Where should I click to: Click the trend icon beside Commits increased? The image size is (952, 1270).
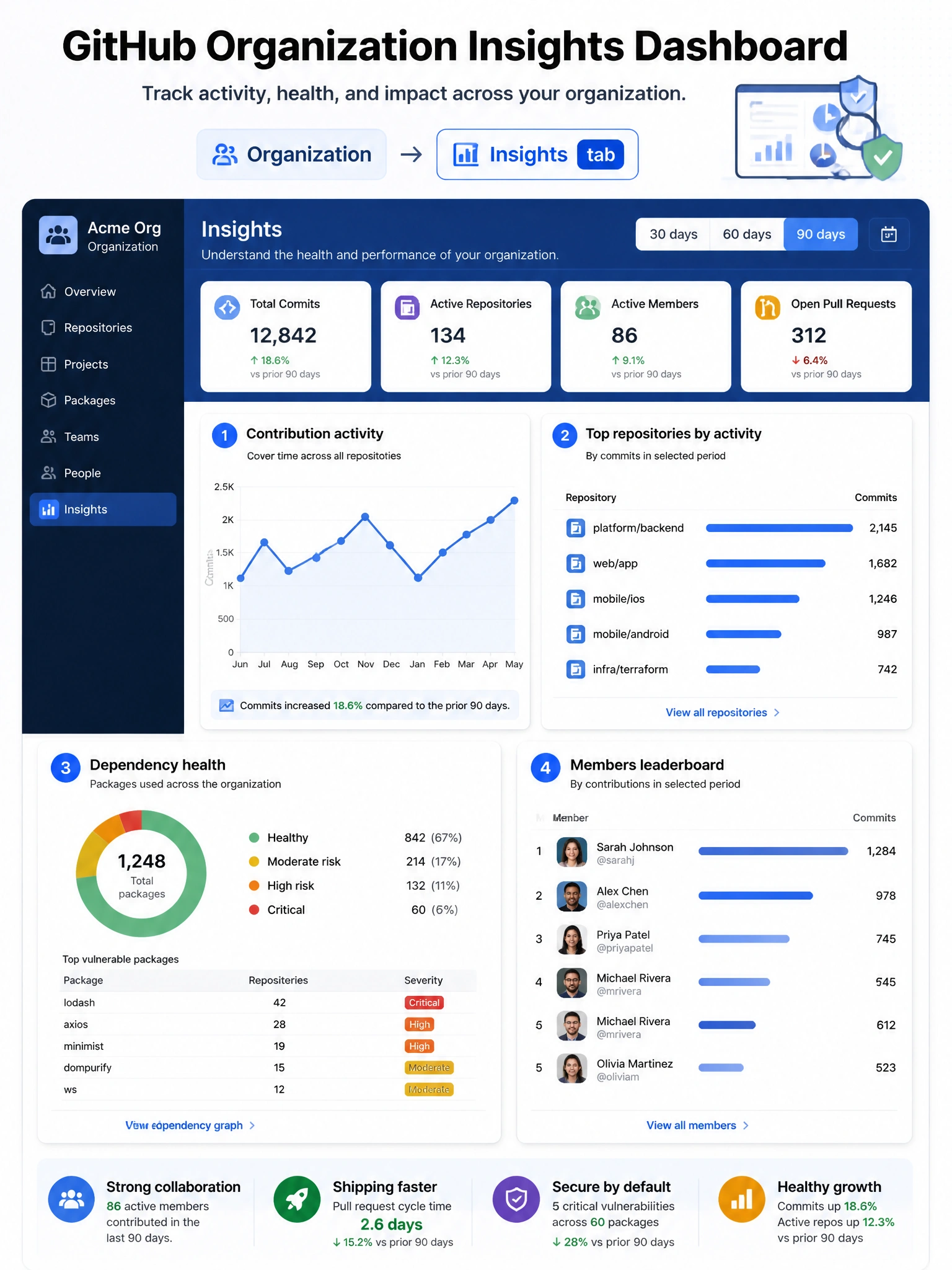point(226,706)
